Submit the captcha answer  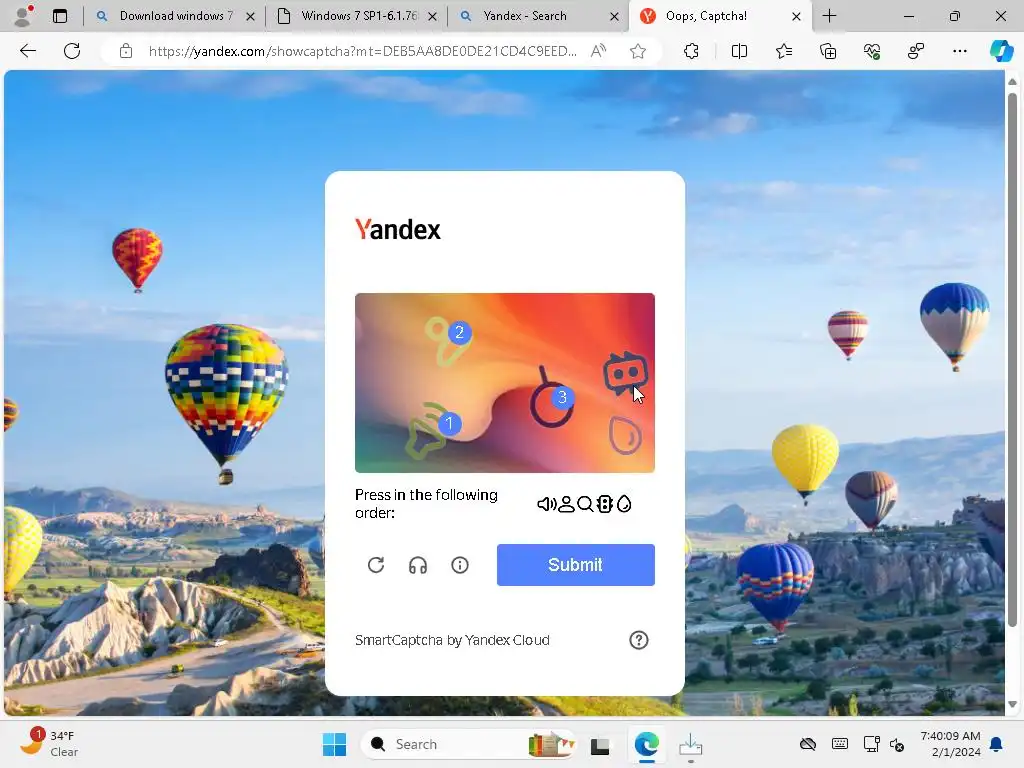pos(575,565)
